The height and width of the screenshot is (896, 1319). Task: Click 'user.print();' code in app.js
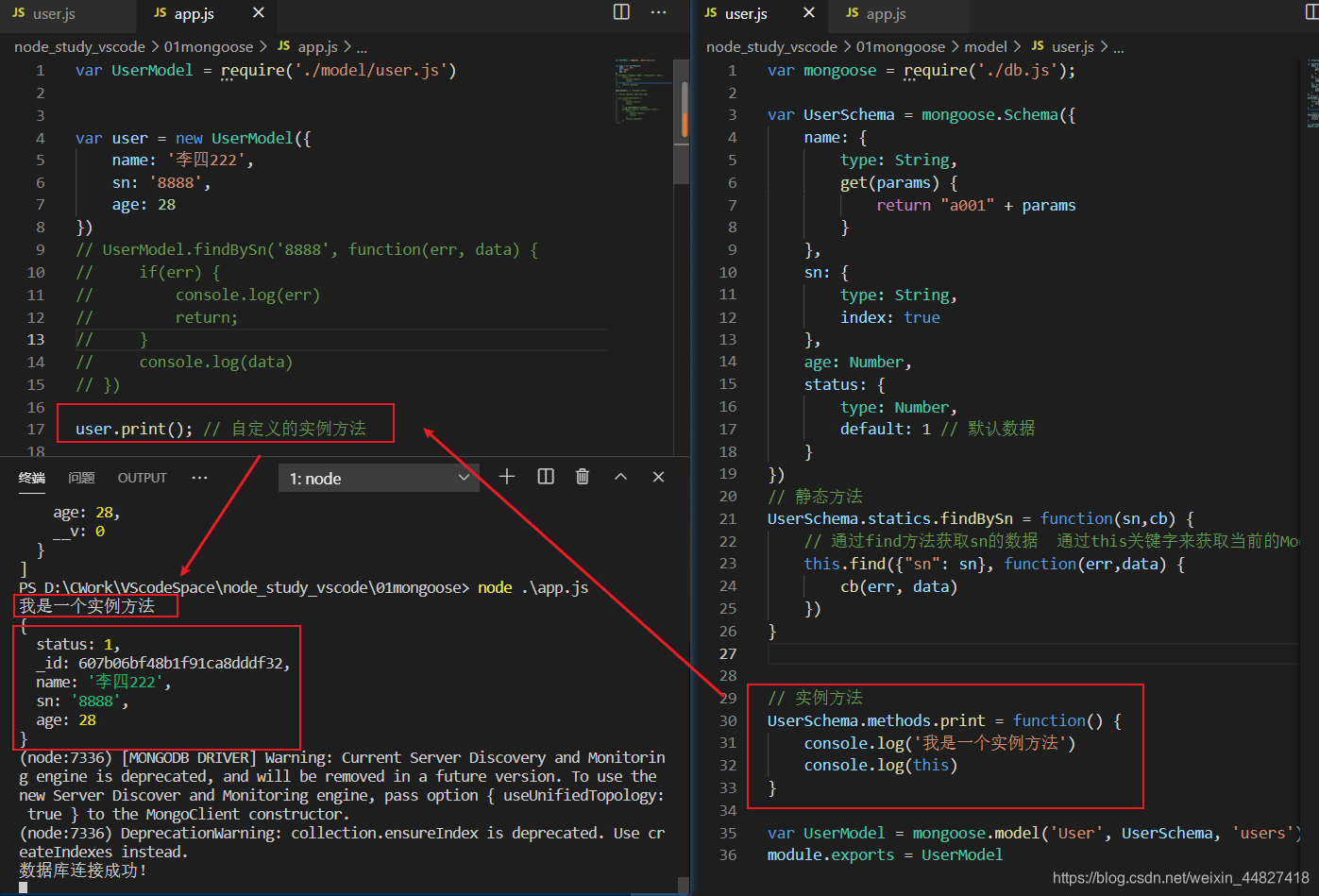(134, 429)
